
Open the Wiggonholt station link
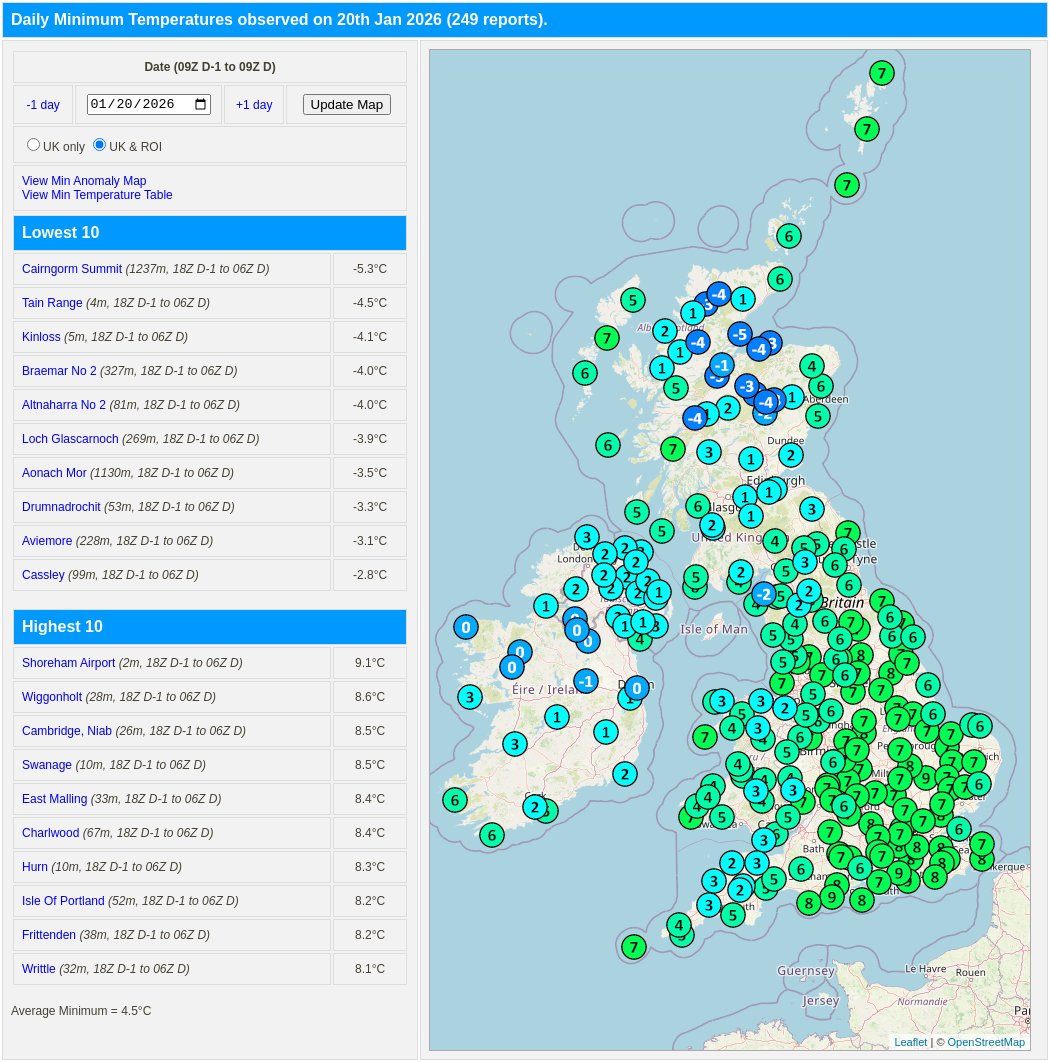pyautogui.click(x=52, y=697)
